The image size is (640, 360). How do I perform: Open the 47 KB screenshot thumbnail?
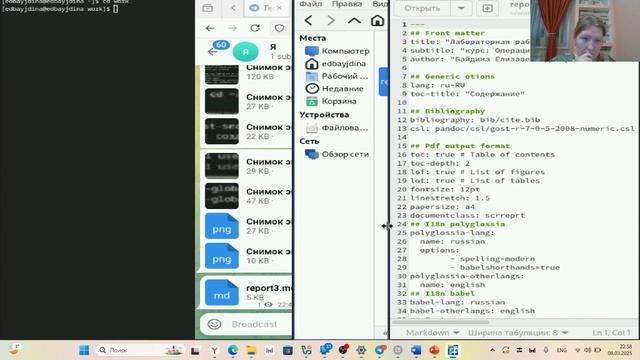pos(222,196)
